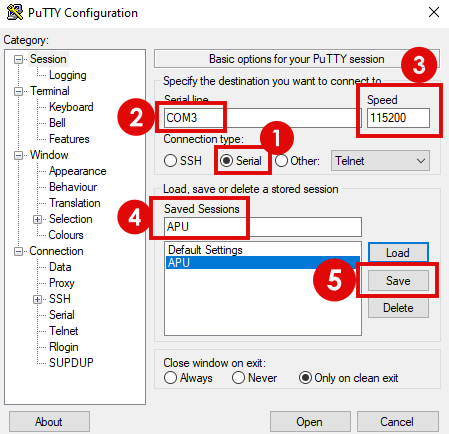Collapse the Terminal tree node
Screen dimensions: 449x434
pyautogui.click(x=19, y=91)
